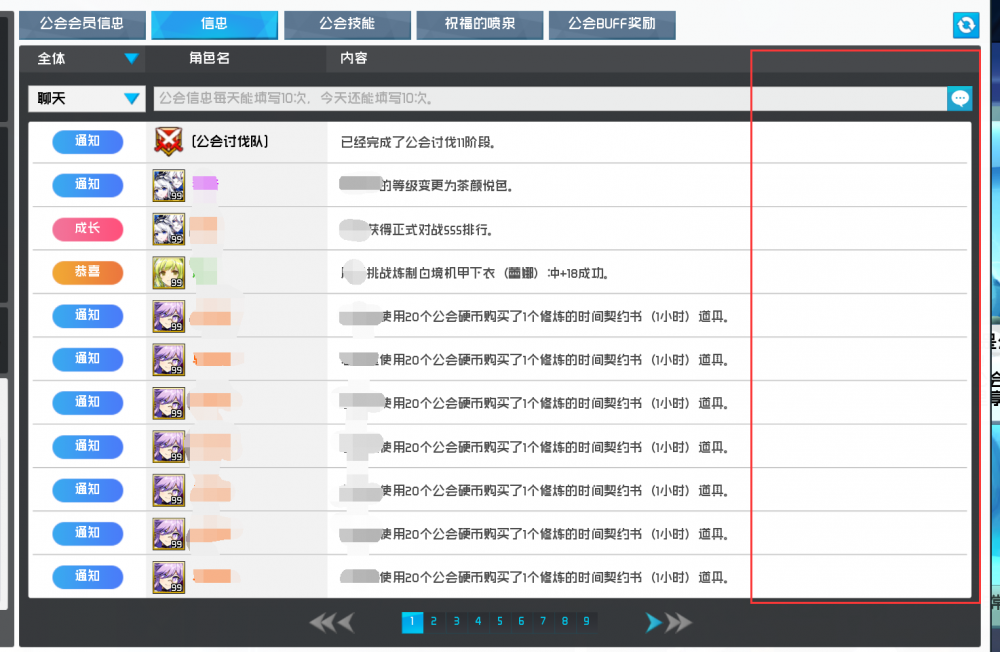Switch to the 祝福的喷泉 tab
1000x652 pixels.
pos(480,25)
